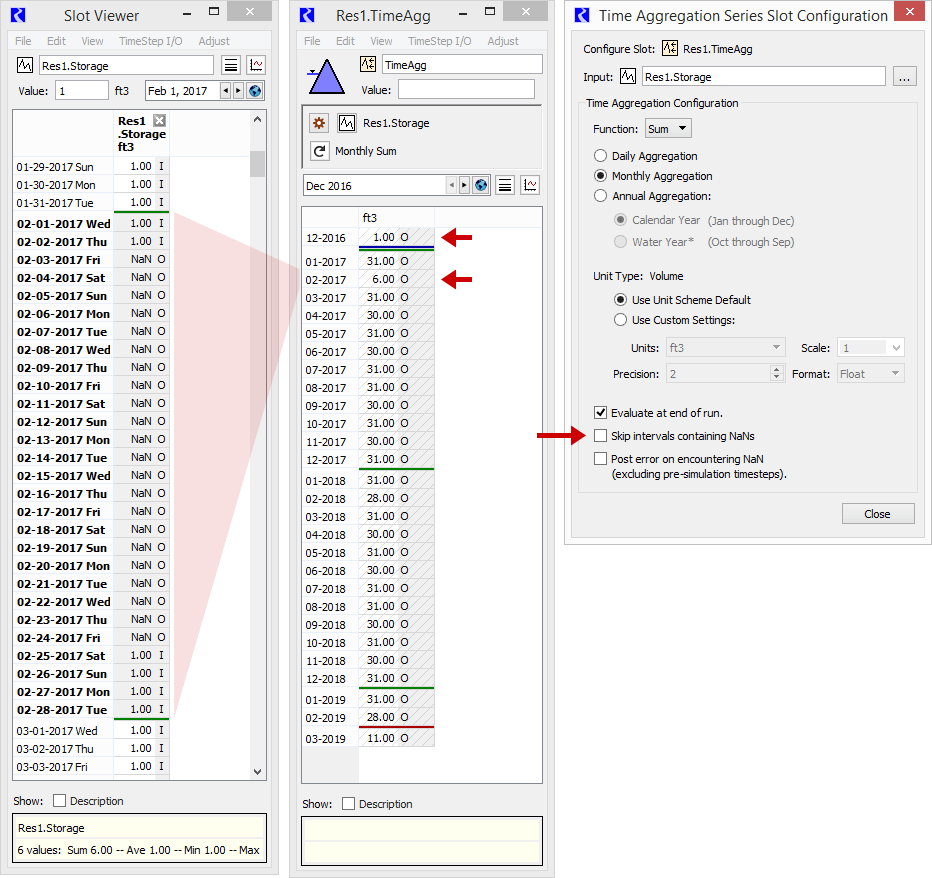Click RiverWare logo in Configuration dialog title bar
The height and width of the screenshot is (878, 932).
pos(582,15)
